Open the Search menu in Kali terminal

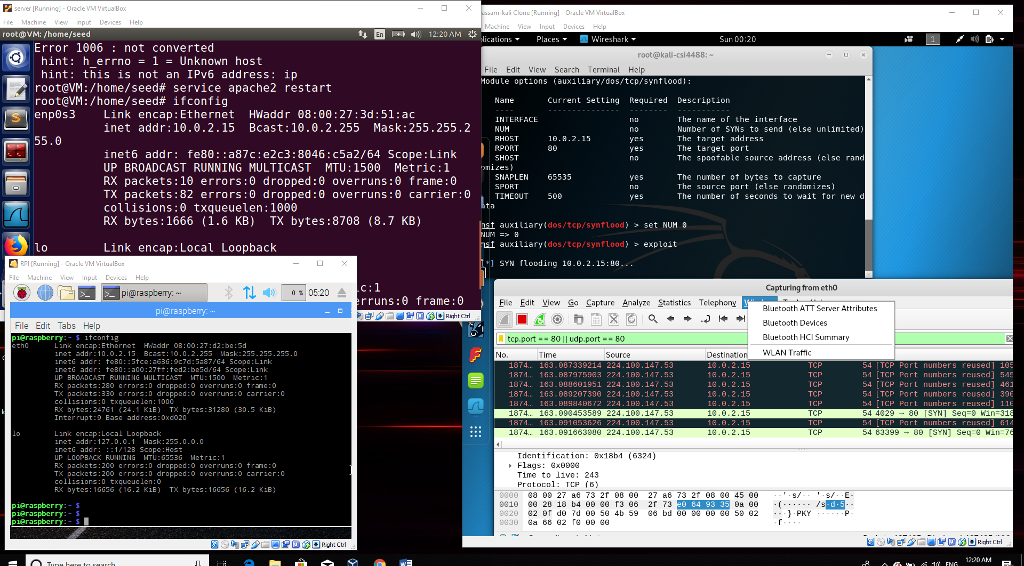point(566,69)
